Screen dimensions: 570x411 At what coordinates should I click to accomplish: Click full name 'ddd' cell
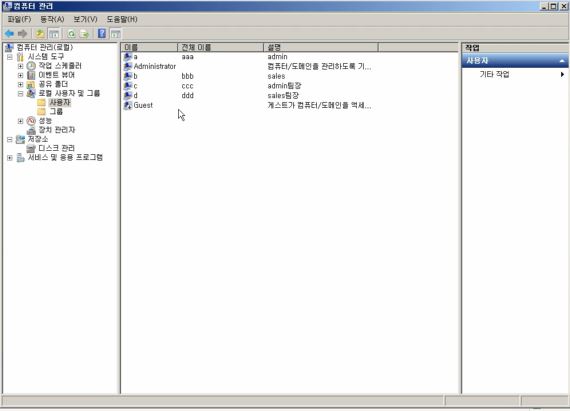pos(188,96)
